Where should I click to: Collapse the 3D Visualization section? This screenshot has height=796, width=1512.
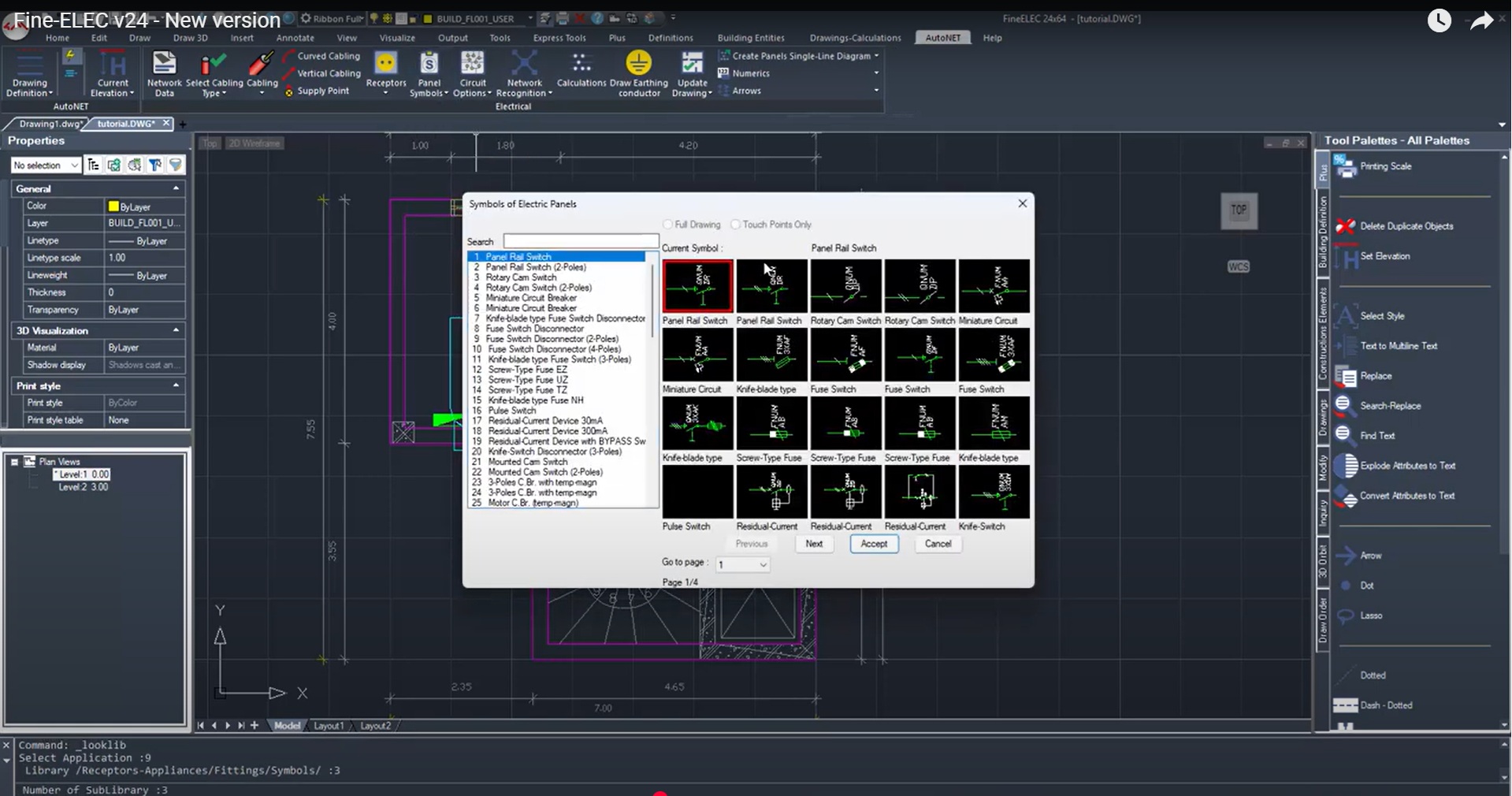pos(176,330)
